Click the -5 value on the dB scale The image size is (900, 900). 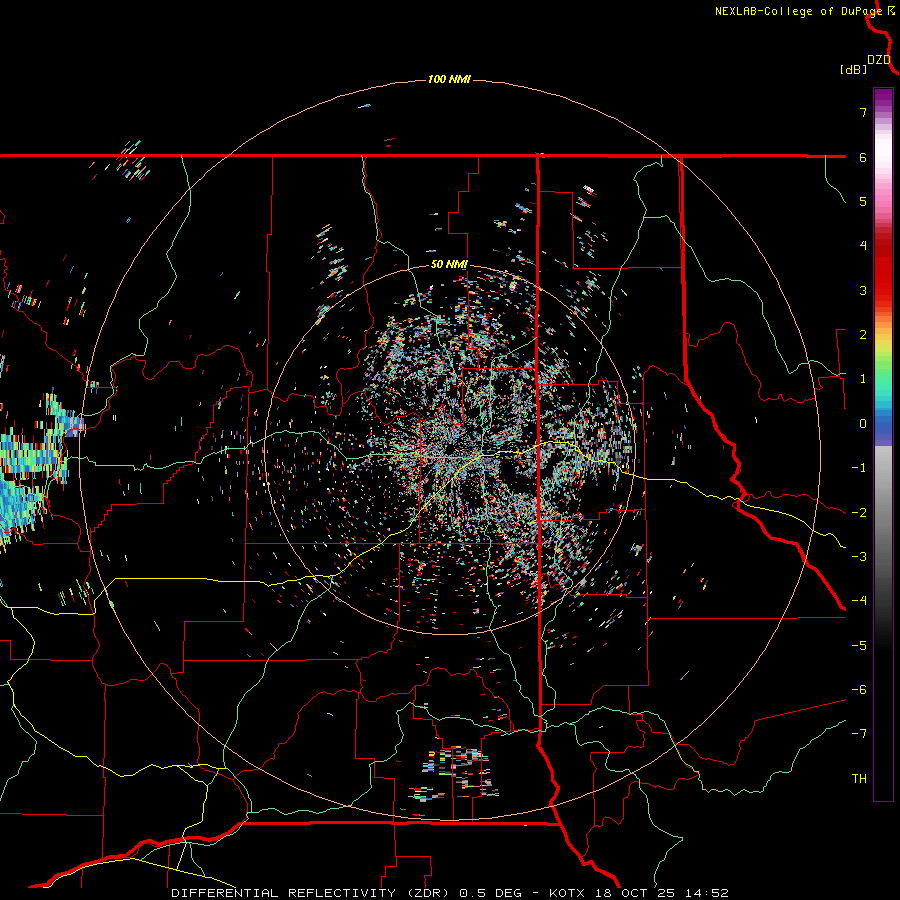pyautogui.click(x=859, y=646)
